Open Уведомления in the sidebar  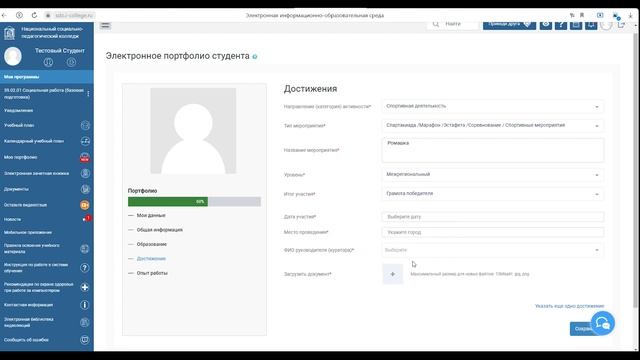[18, 111]
